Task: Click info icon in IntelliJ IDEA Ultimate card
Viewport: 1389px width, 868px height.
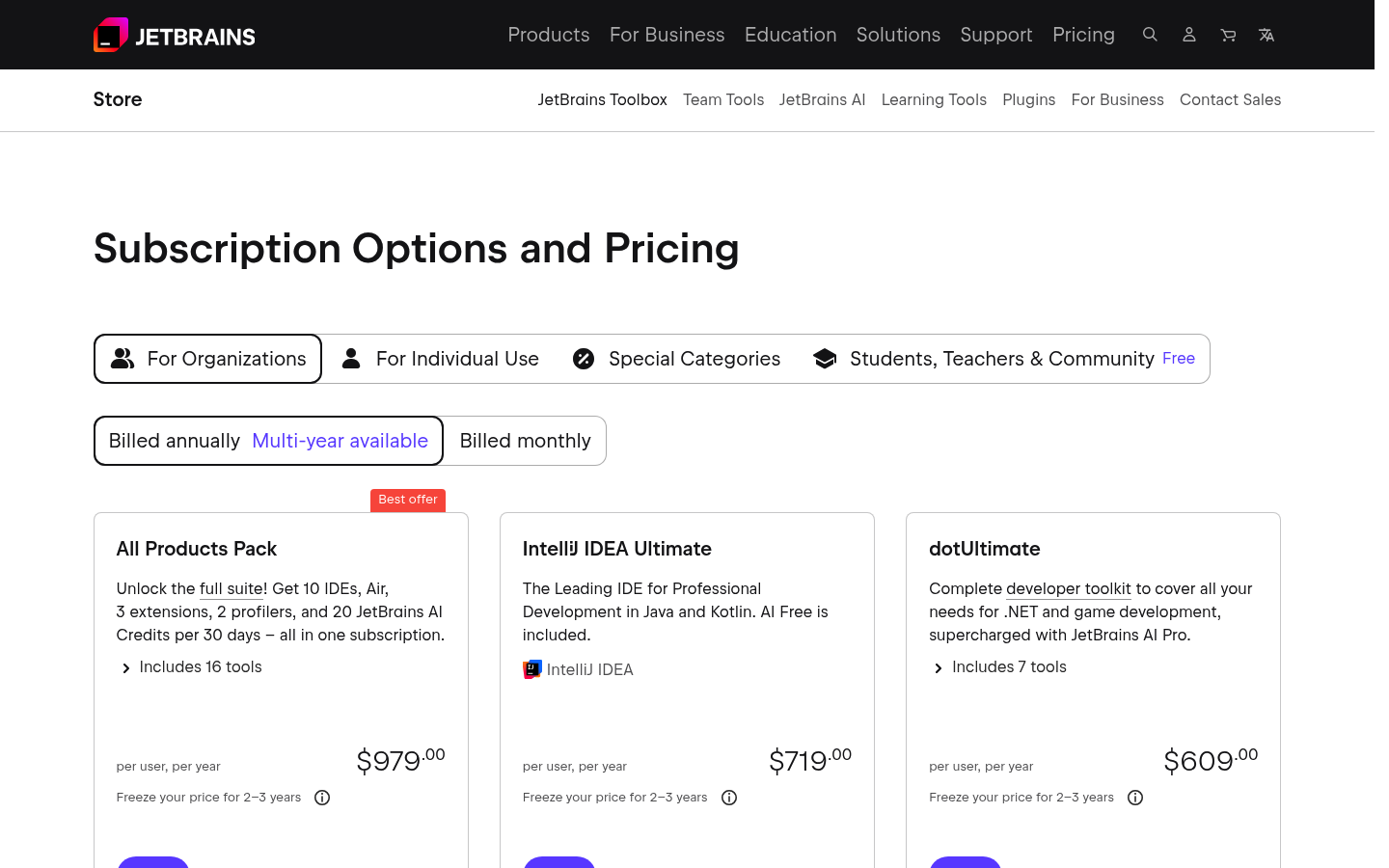Action: click(x=729, y=798)
